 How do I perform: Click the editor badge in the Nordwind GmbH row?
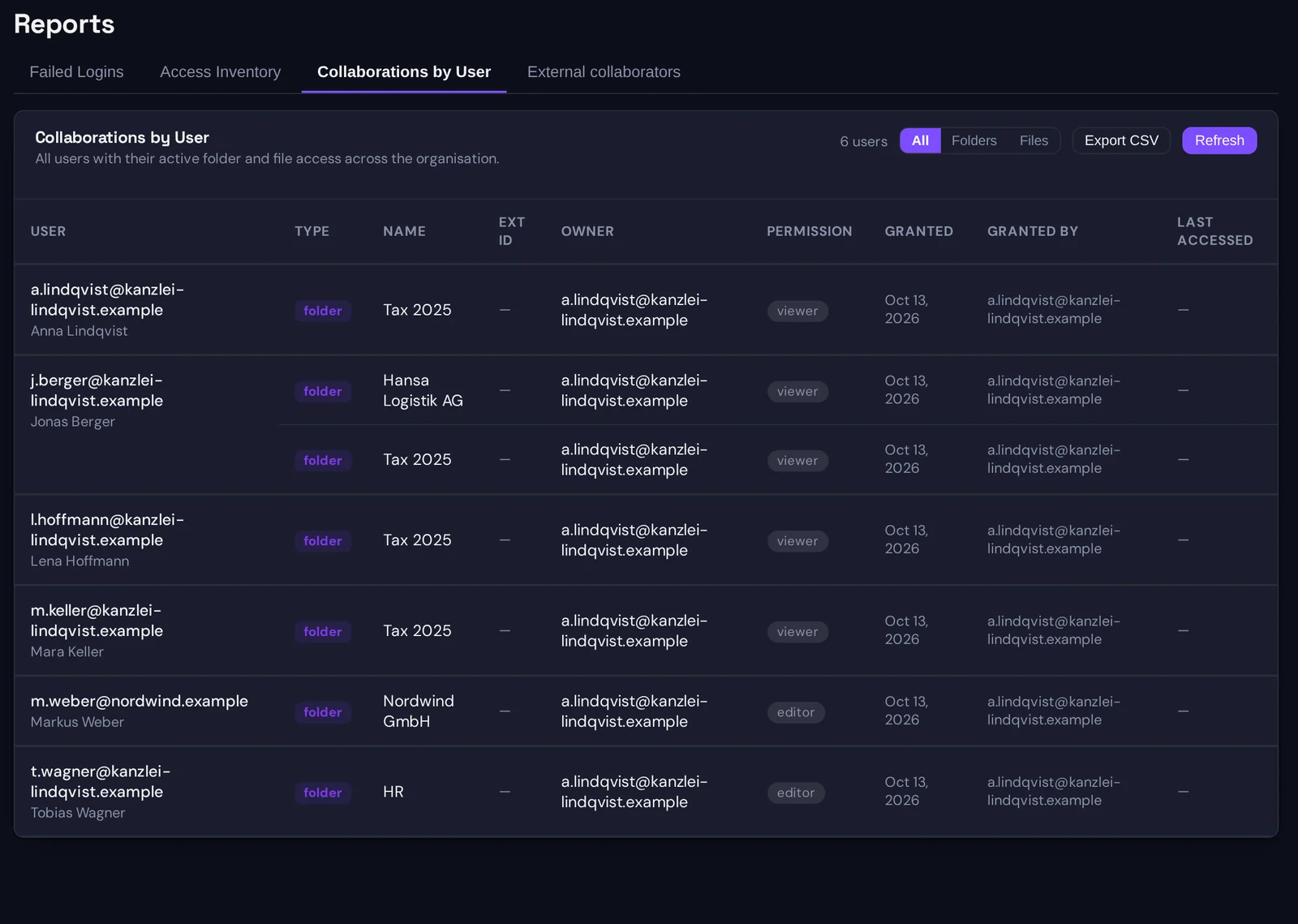[x=795, y=712]
